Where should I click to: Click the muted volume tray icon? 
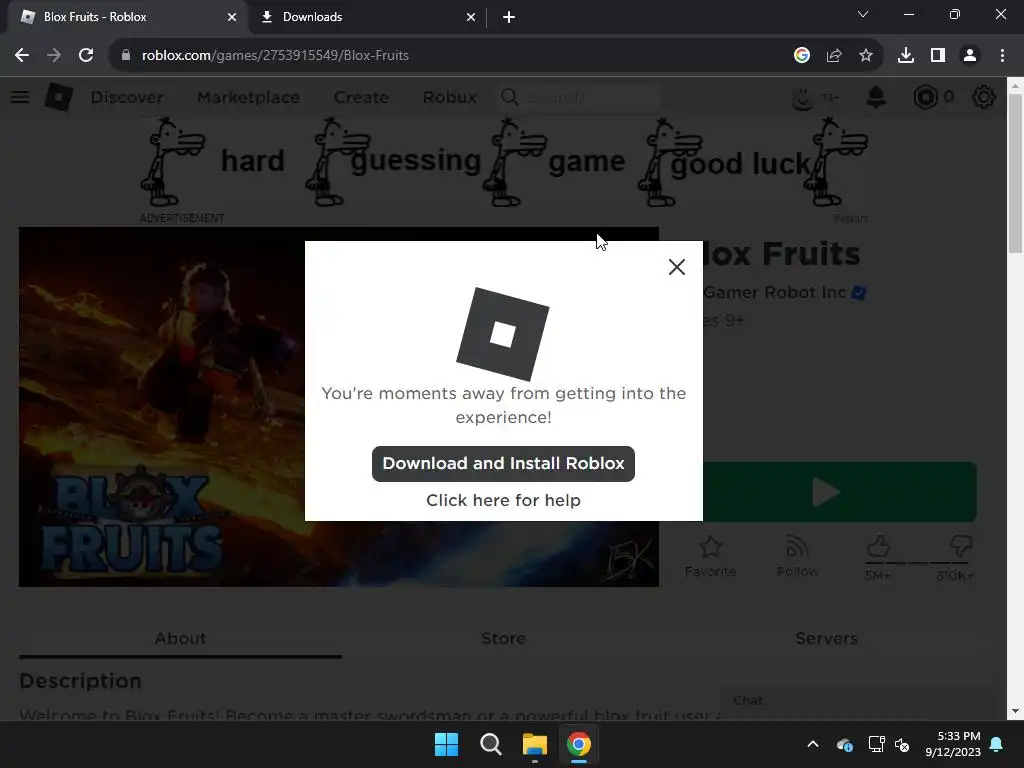(x=903, y=744)
